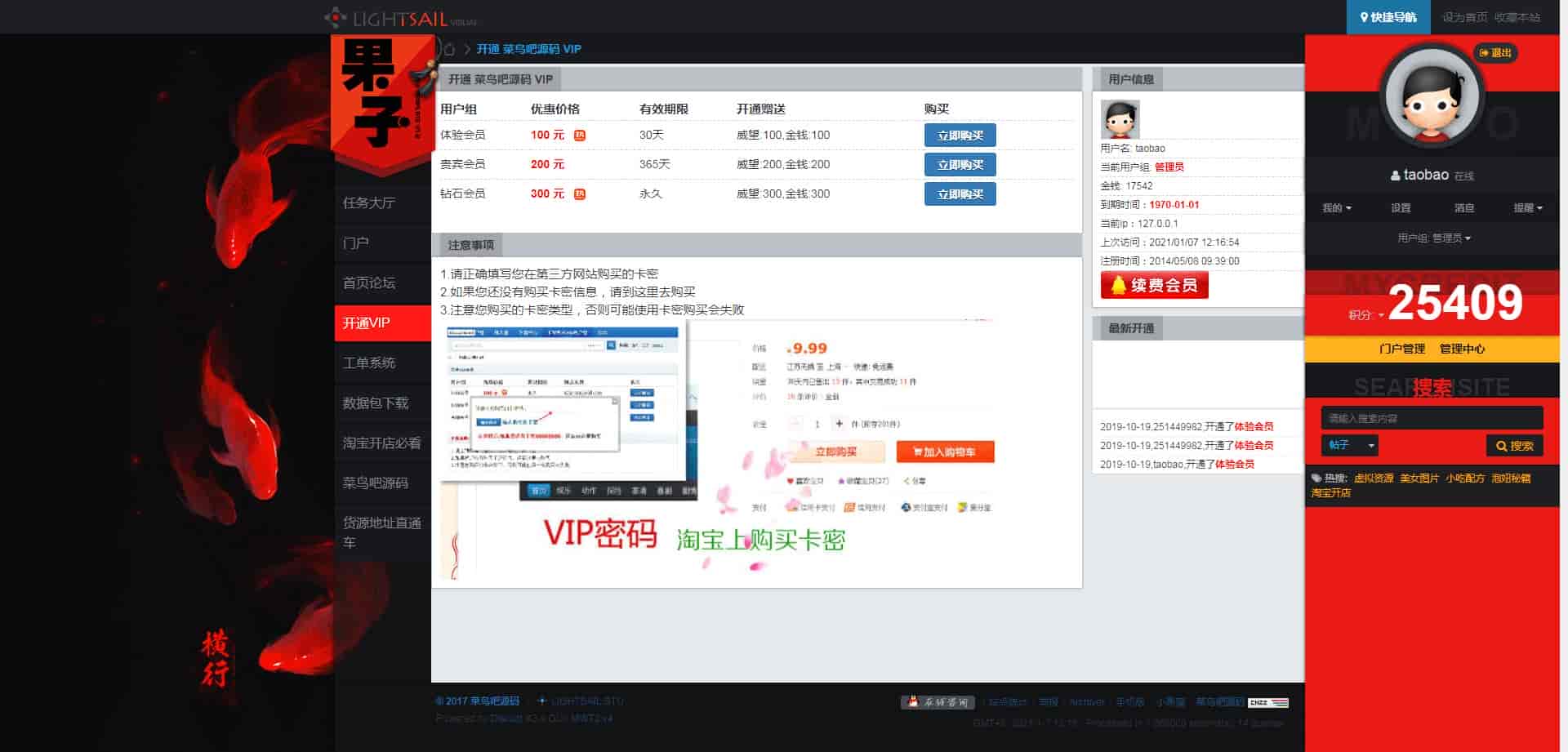Select 开通VIP in the left sidebar
Viewport: 1568px width, 752px height.
click(382, 323)
